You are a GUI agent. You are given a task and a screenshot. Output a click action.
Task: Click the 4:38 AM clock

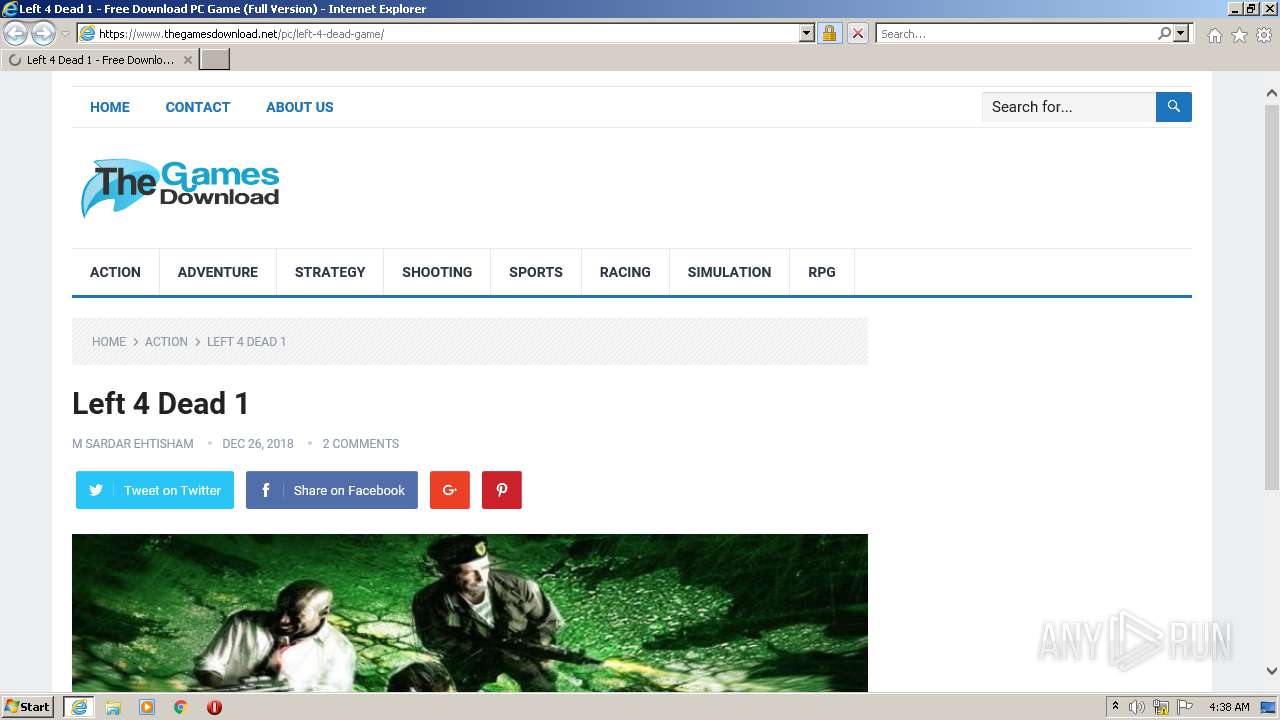[1229, 707]
